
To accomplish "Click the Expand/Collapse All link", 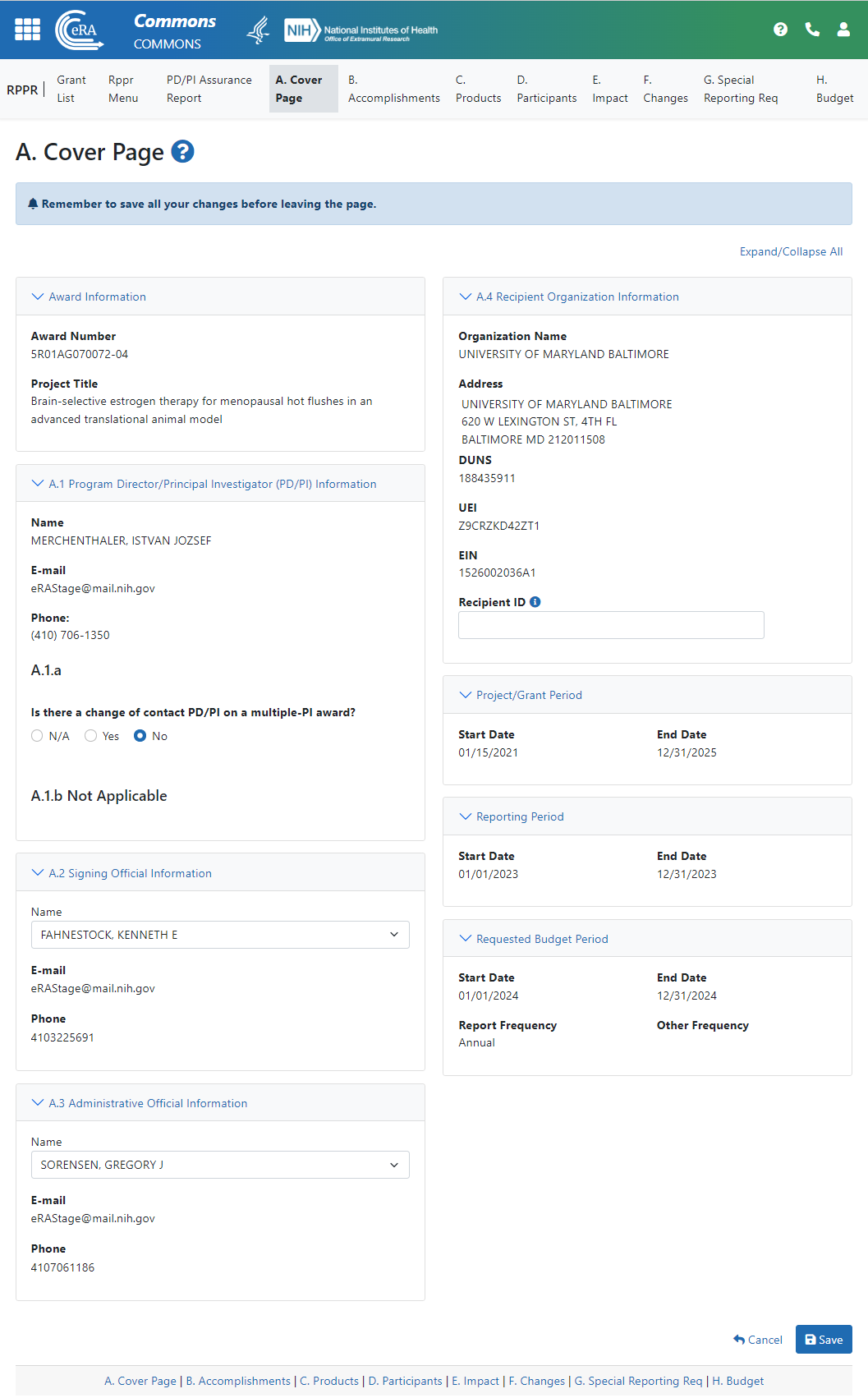I will [x=791, y=251].
